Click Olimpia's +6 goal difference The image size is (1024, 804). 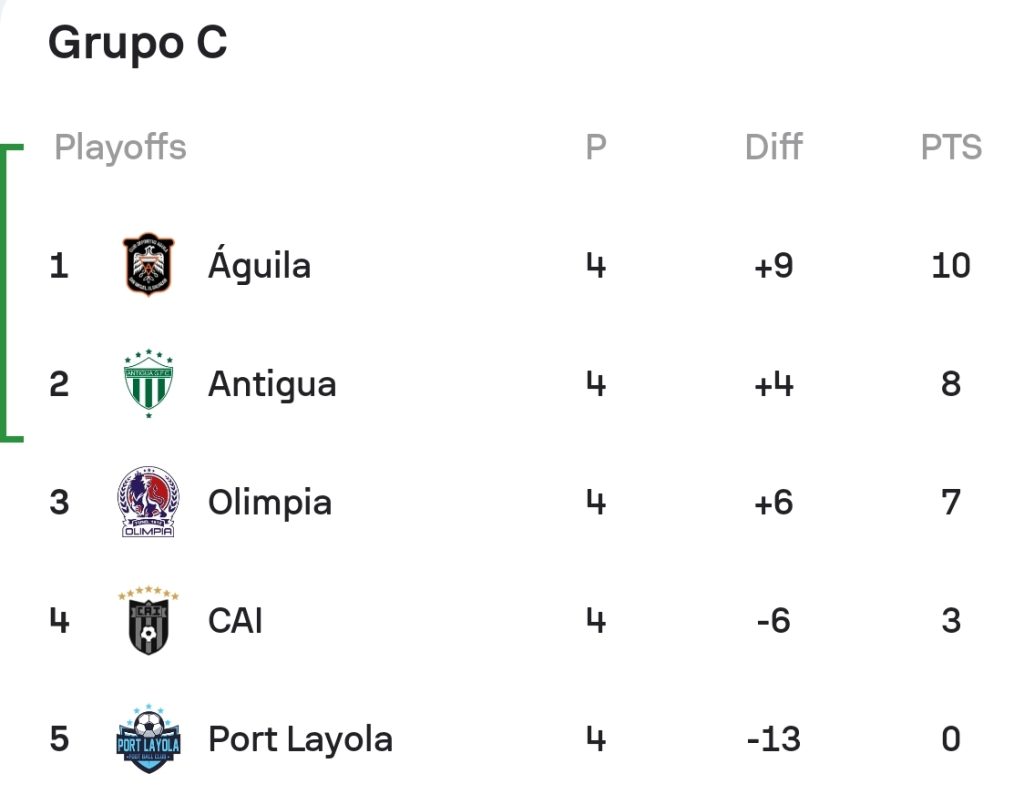[773, 502]
